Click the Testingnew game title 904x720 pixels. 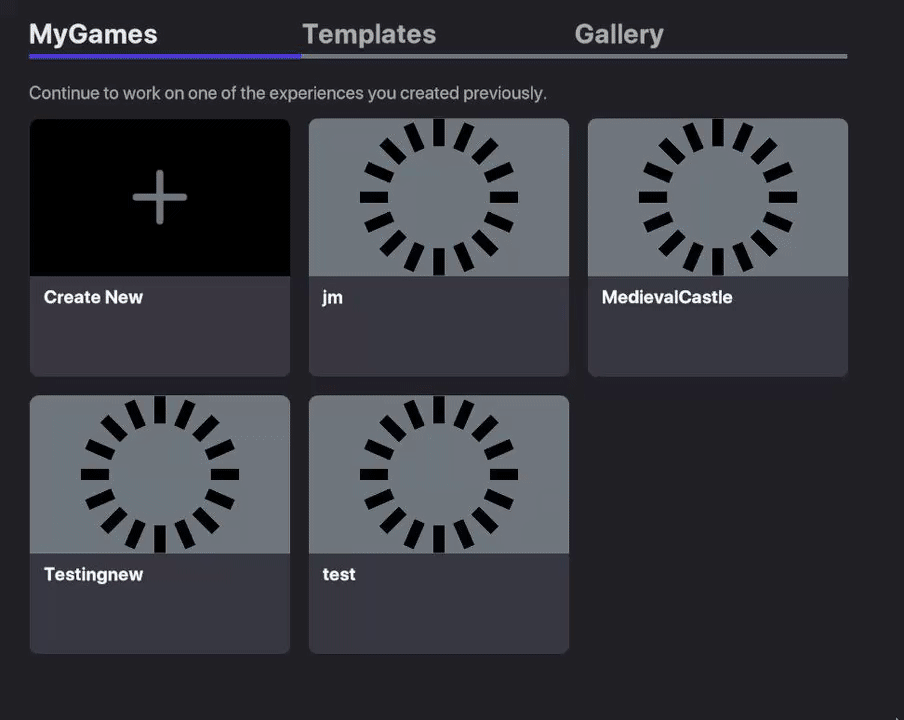click(x=93, y=575)
